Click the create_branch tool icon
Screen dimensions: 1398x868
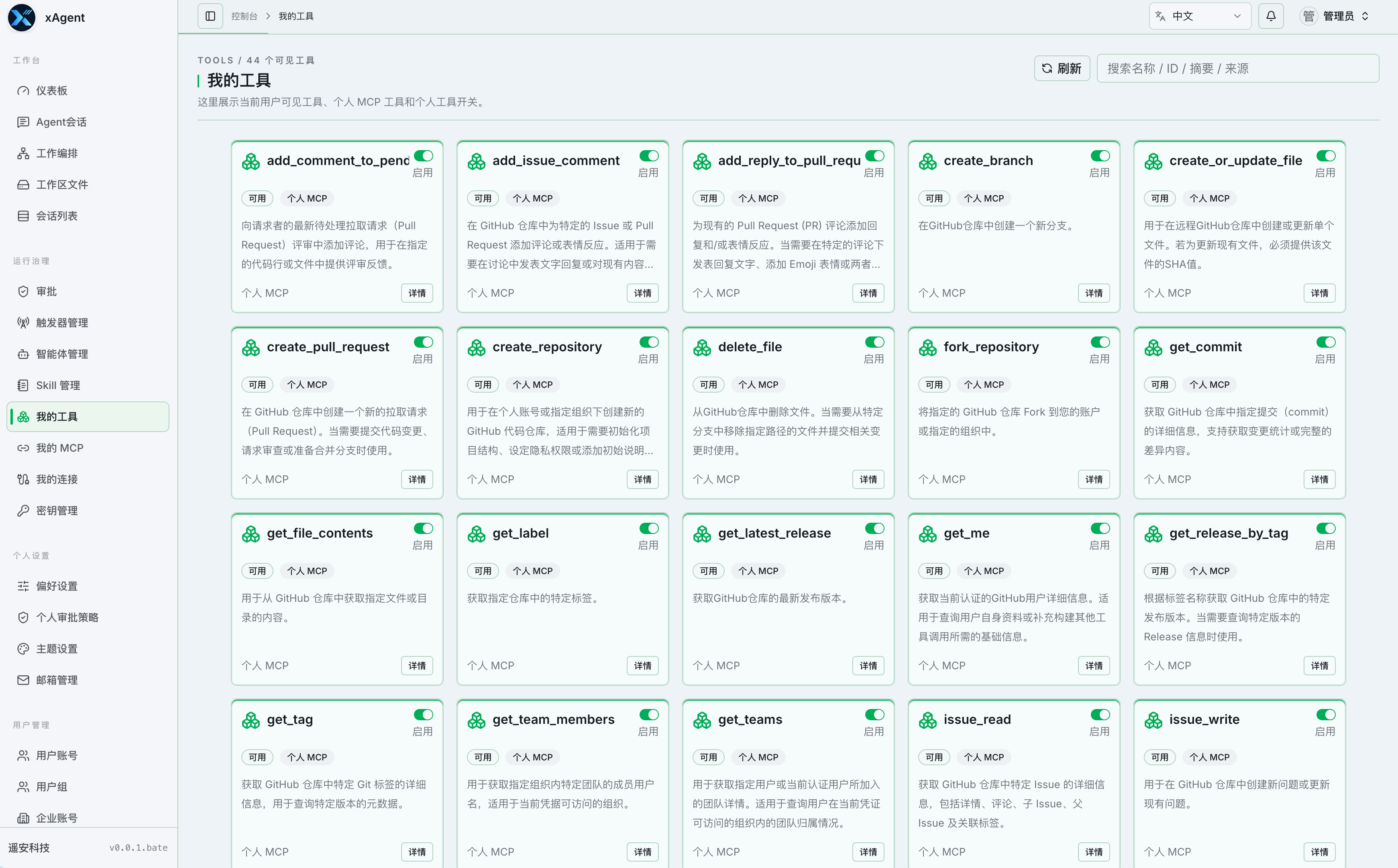pyautogui.click(x=927, y=161)
